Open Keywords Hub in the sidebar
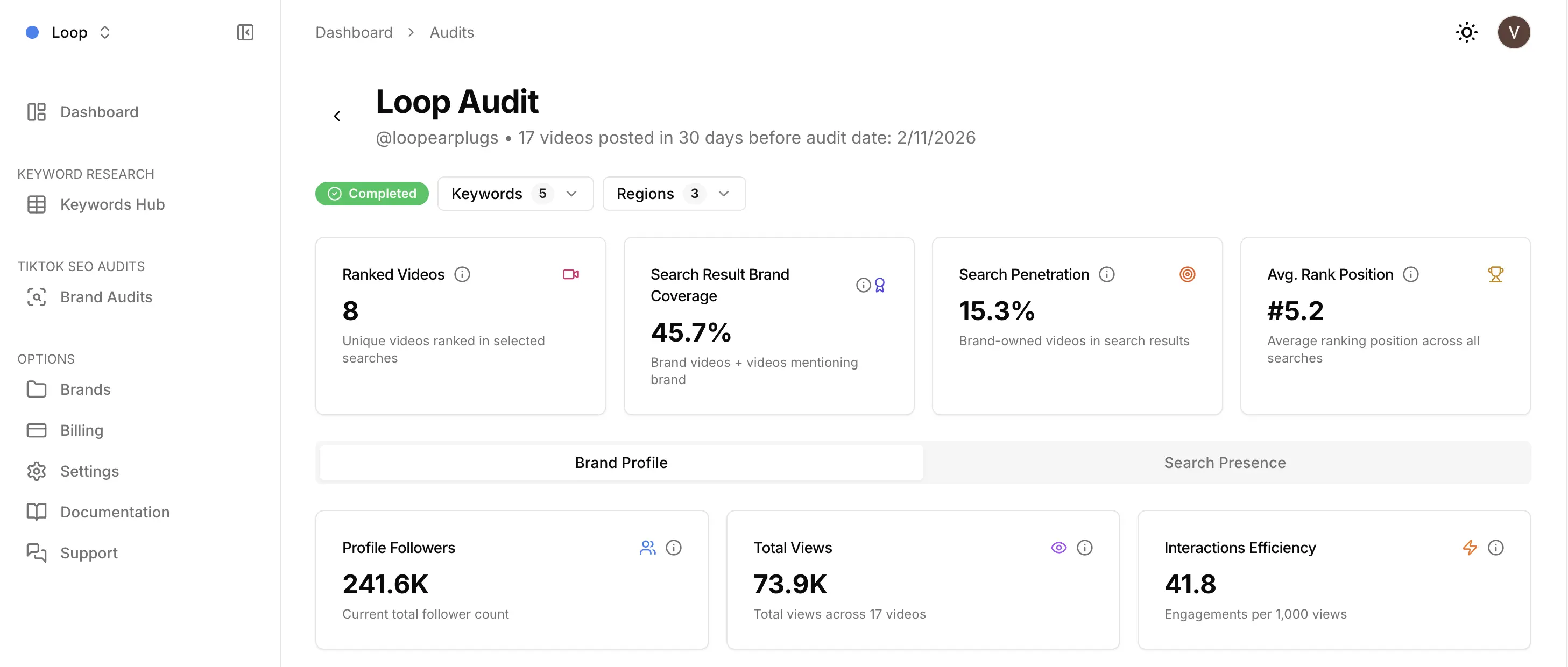The width and height of the screenshot is (1568, 667). [112, 204]
